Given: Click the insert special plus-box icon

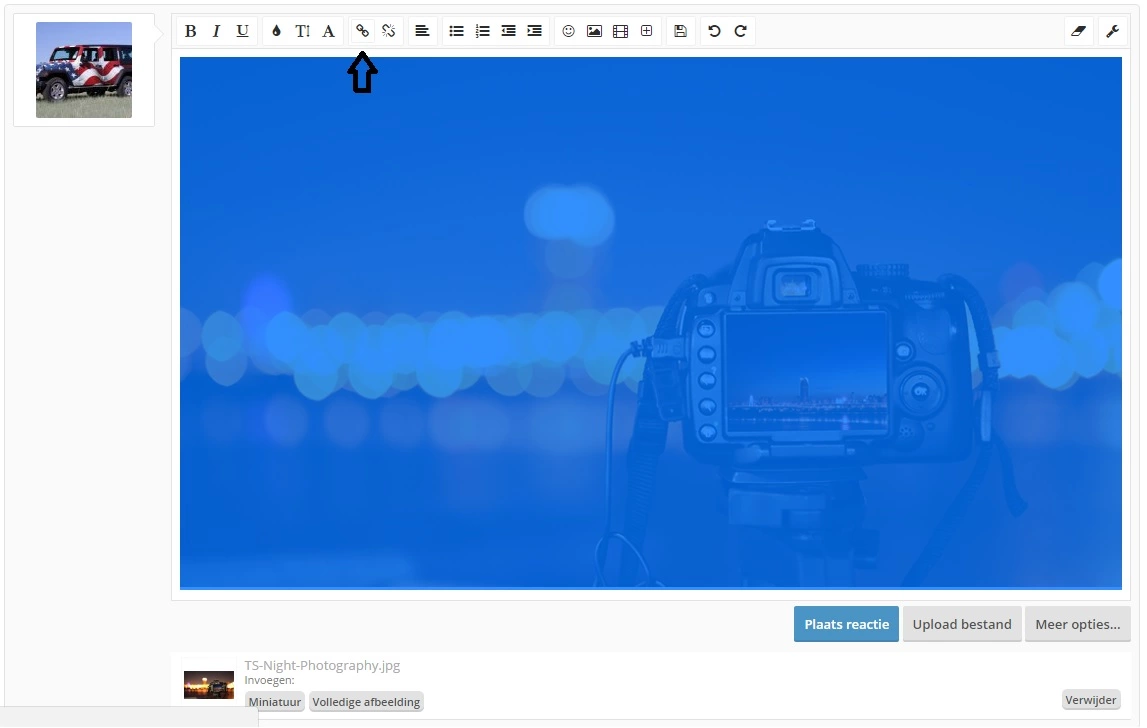Looking at the screenshot, I should [647, 31].
